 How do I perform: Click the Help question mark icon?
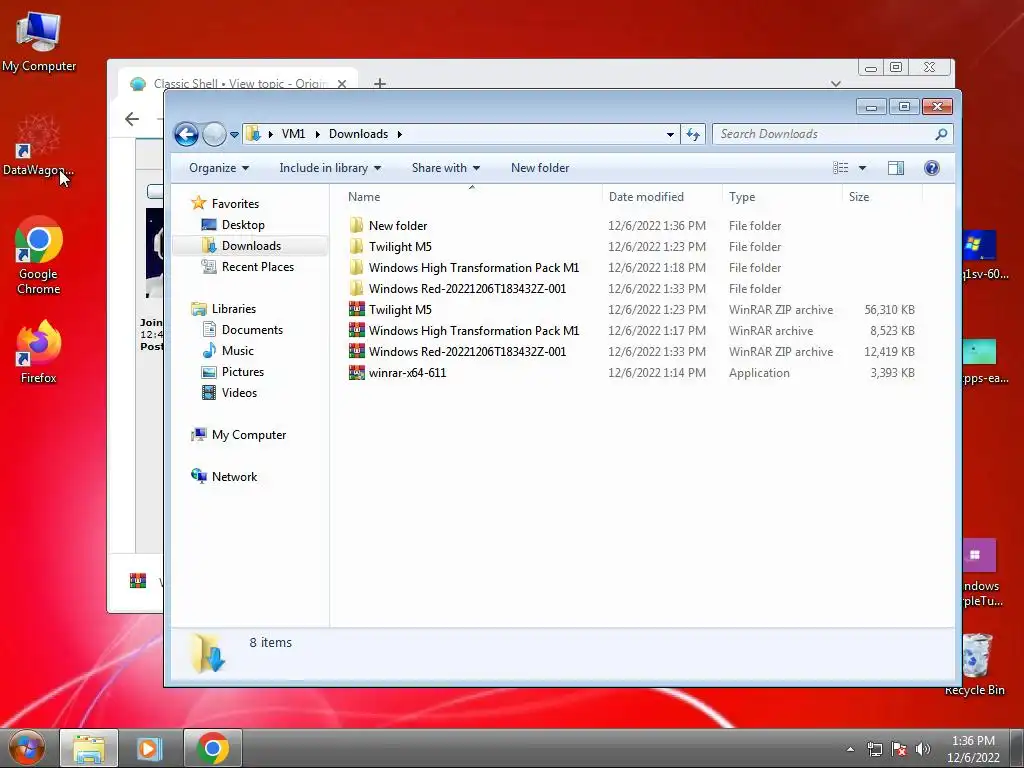[x=932, y=168]
